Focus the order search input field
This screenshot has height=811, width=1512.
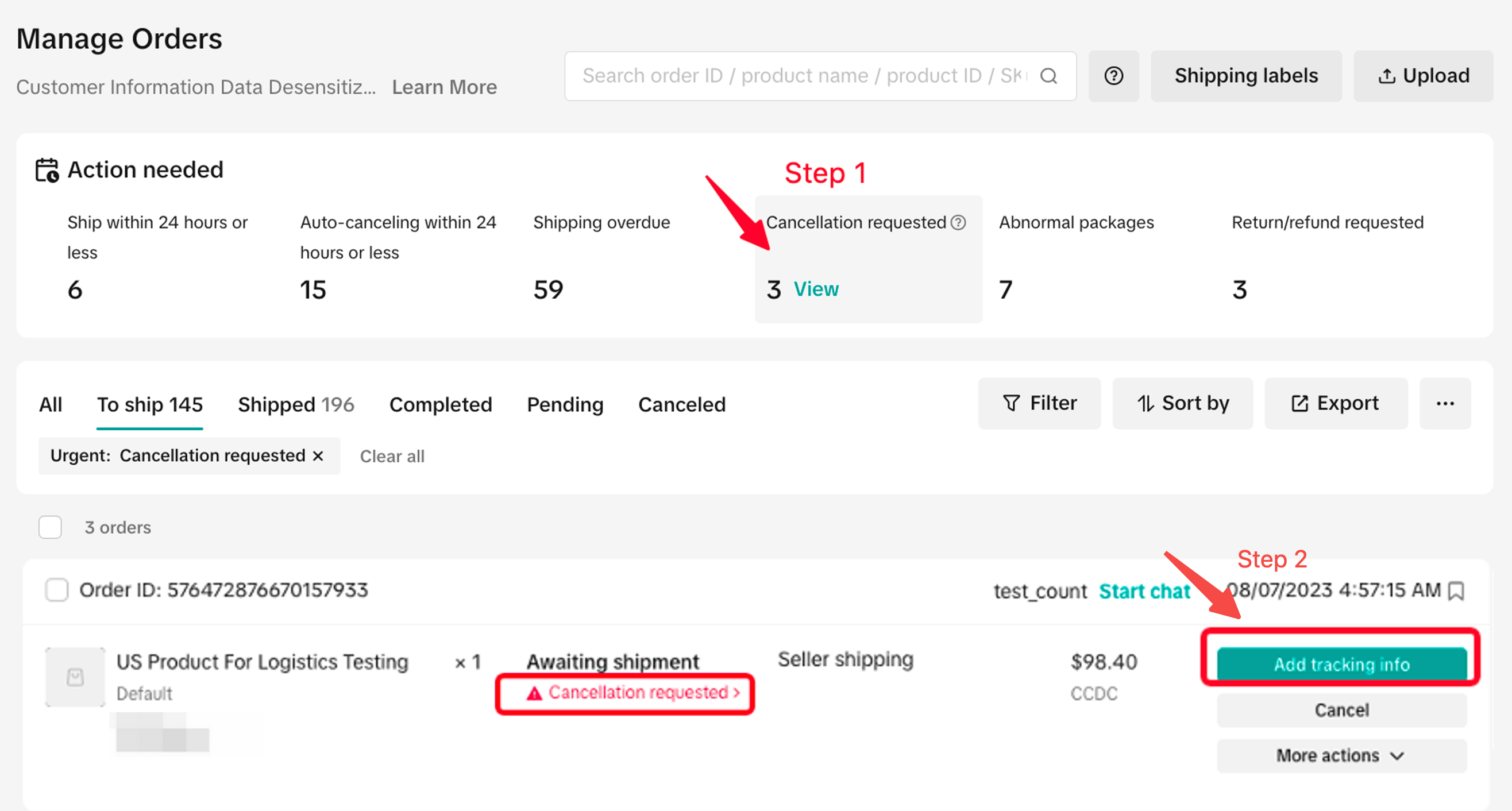(x=804, y=76)
